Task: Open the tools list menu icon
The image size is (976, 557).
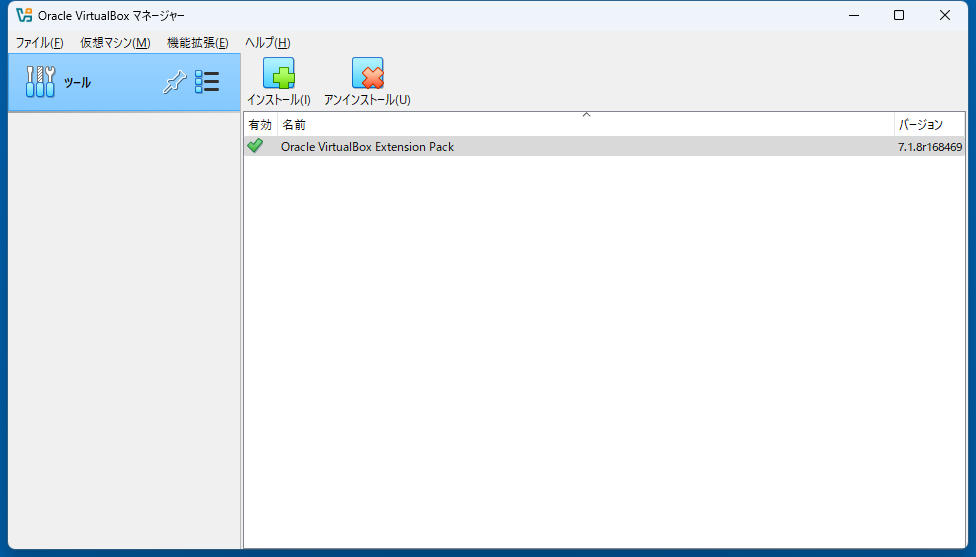Action: 207,82
